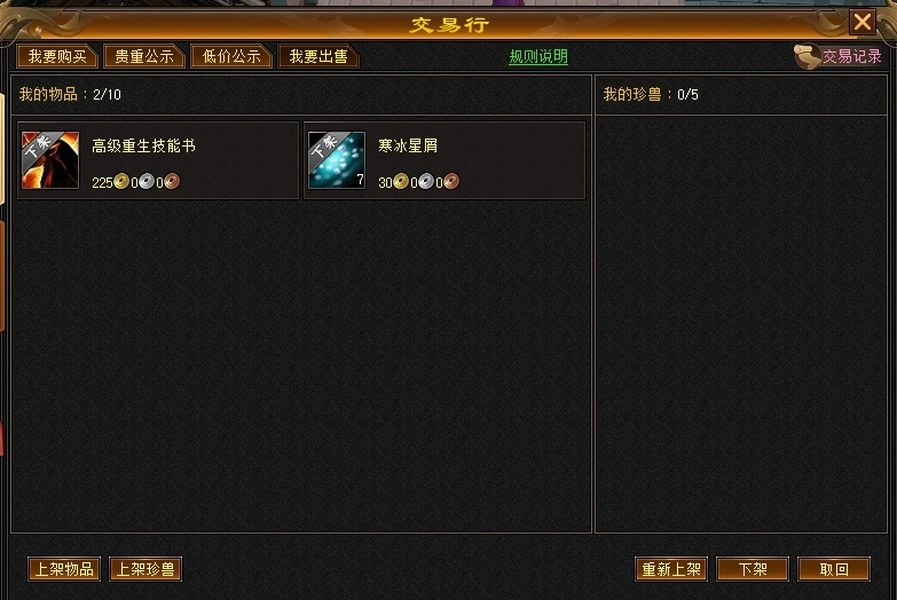Open the 规则说明 link
897x600 pixels.
click(x=538, y=57)
